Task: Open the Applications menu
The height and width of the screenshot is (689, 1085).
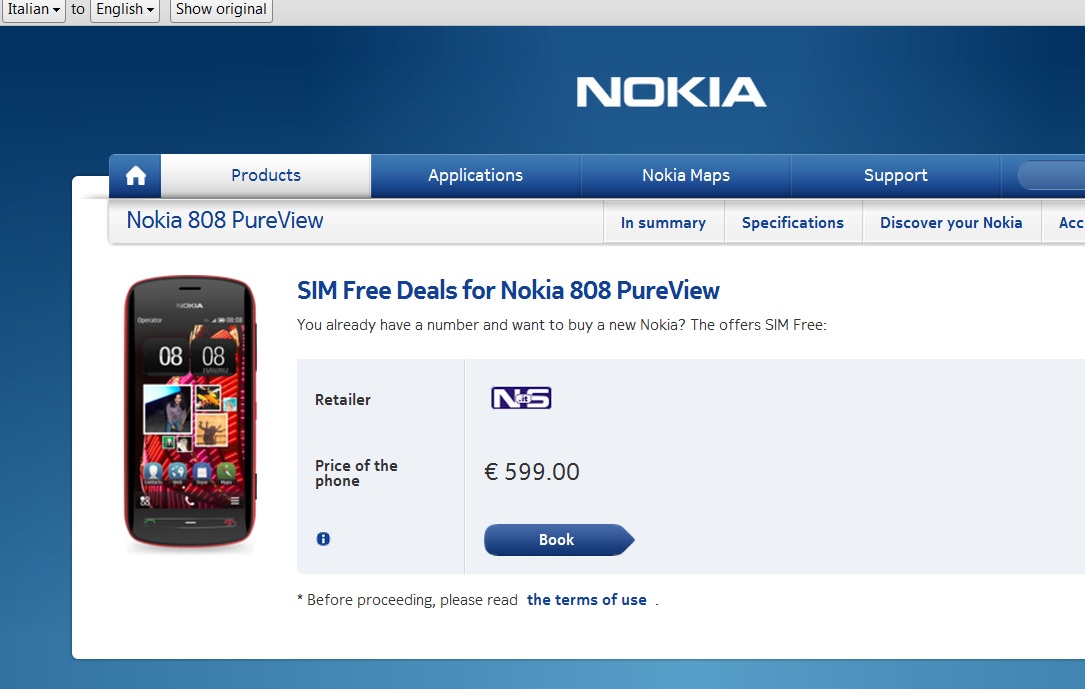Action: (474, 175)
